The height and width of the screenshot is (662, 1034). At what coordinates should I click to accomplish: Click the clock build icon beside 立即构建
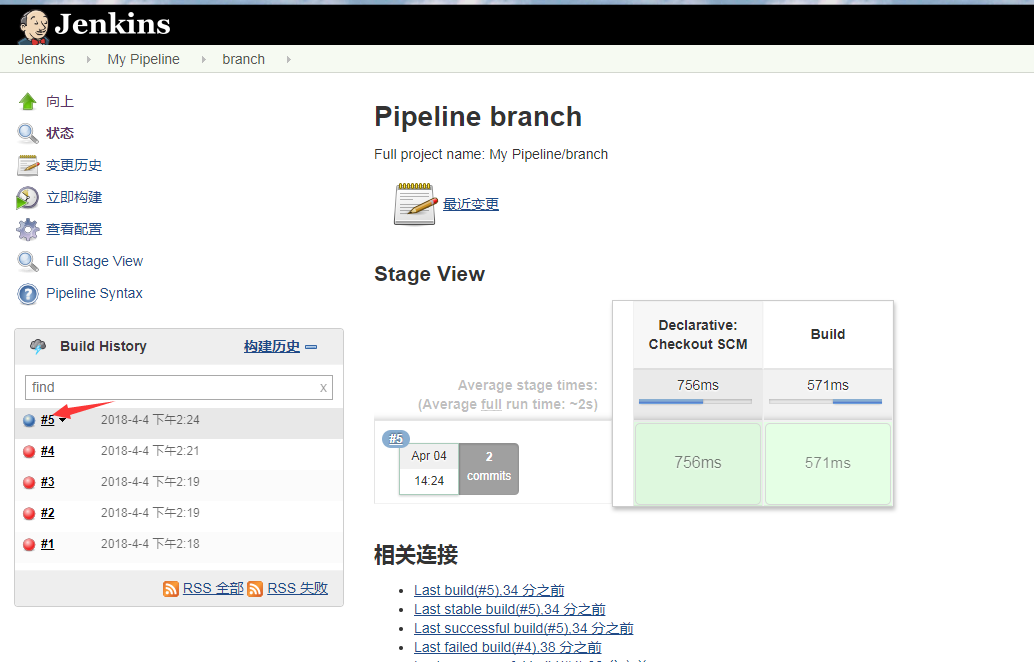(x=28, y=198)
